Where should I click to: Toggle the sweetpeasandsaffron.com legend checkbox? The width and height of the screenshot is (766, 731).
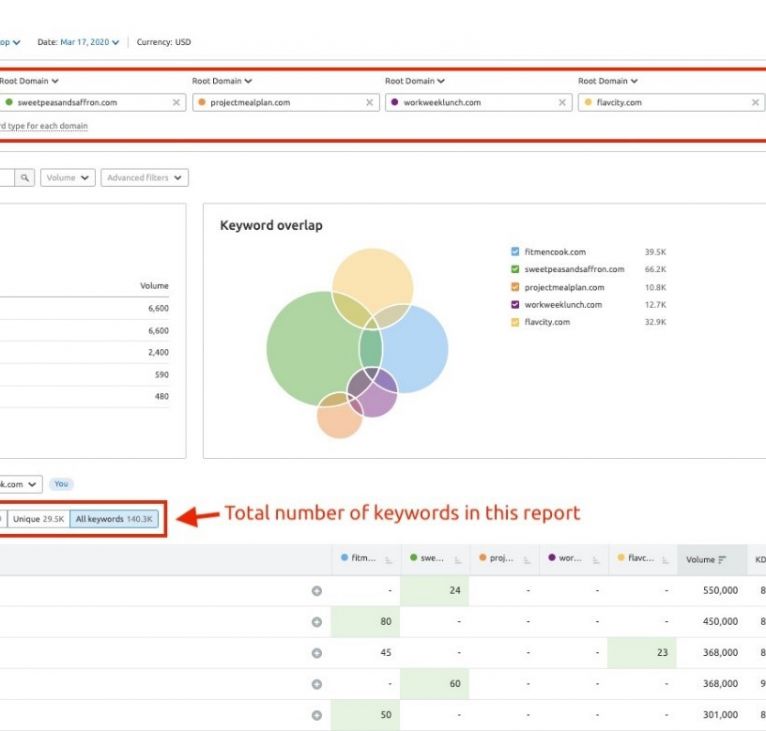tap(515, 269)
